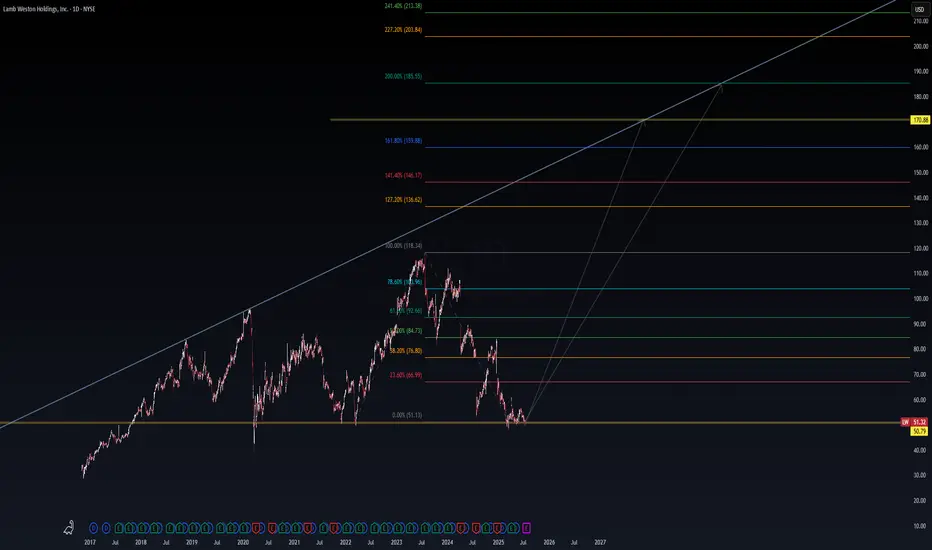Click the 10.00 price scale value

(x=921, y=526)
